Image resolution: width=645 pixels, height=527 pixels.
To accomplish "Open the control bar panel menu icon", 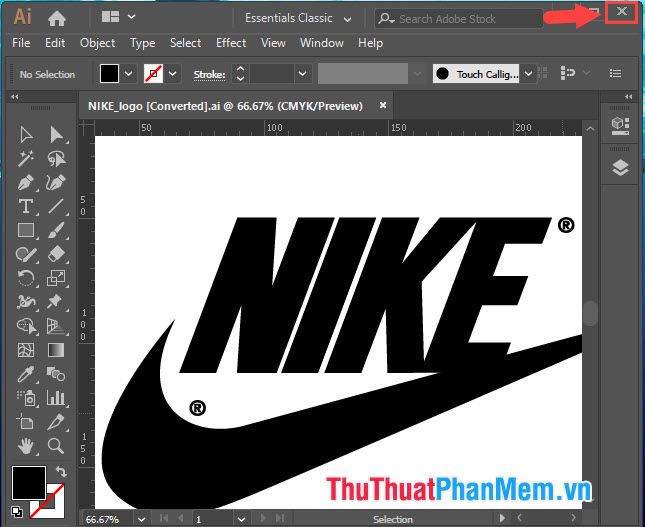I will (615, 74).
